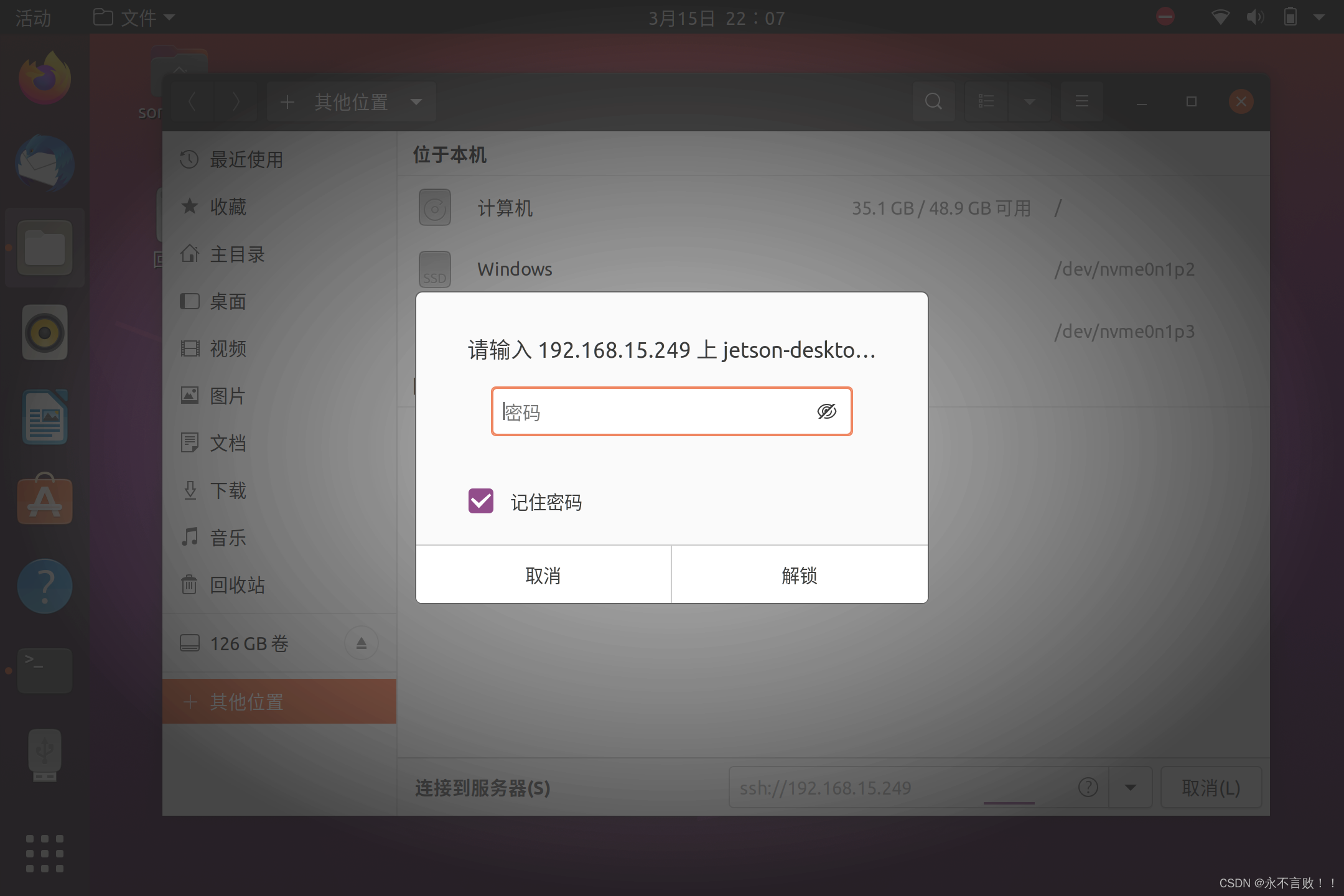This screenshot has height=896, width=1344.
Task: Open the Windows SSD partition row
Action: pos(833,269)
